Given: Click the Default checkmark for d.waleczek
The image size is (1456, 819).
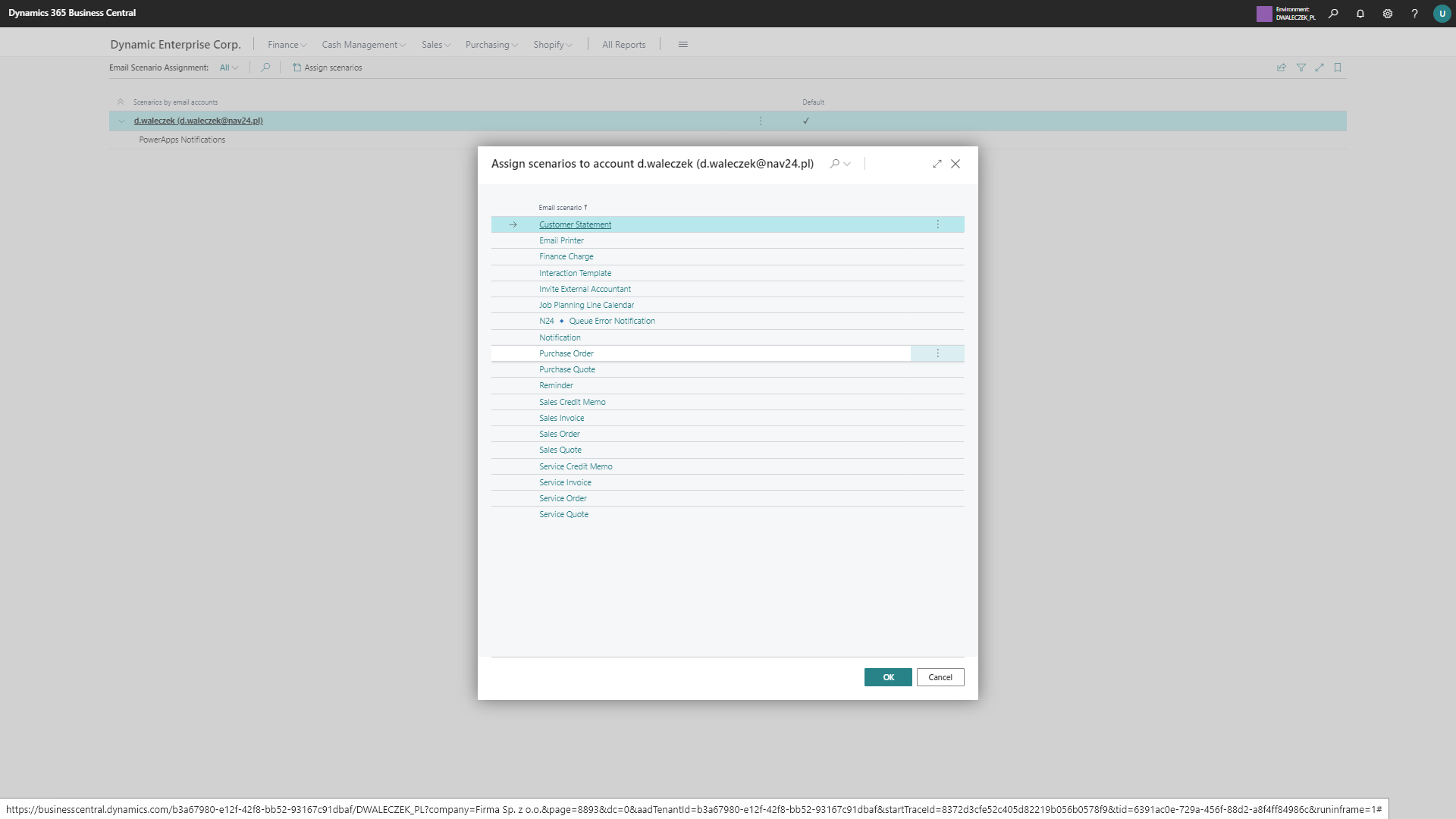Looking at the screenshot, I should pyautogui.click(x=806, y=121).
